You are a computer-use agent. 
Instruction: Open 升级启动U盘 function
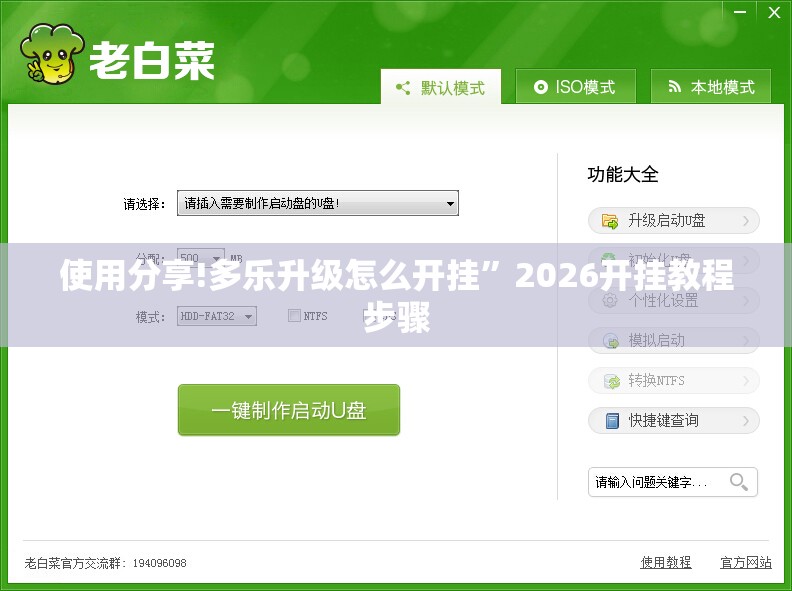[x=674, y=221]
